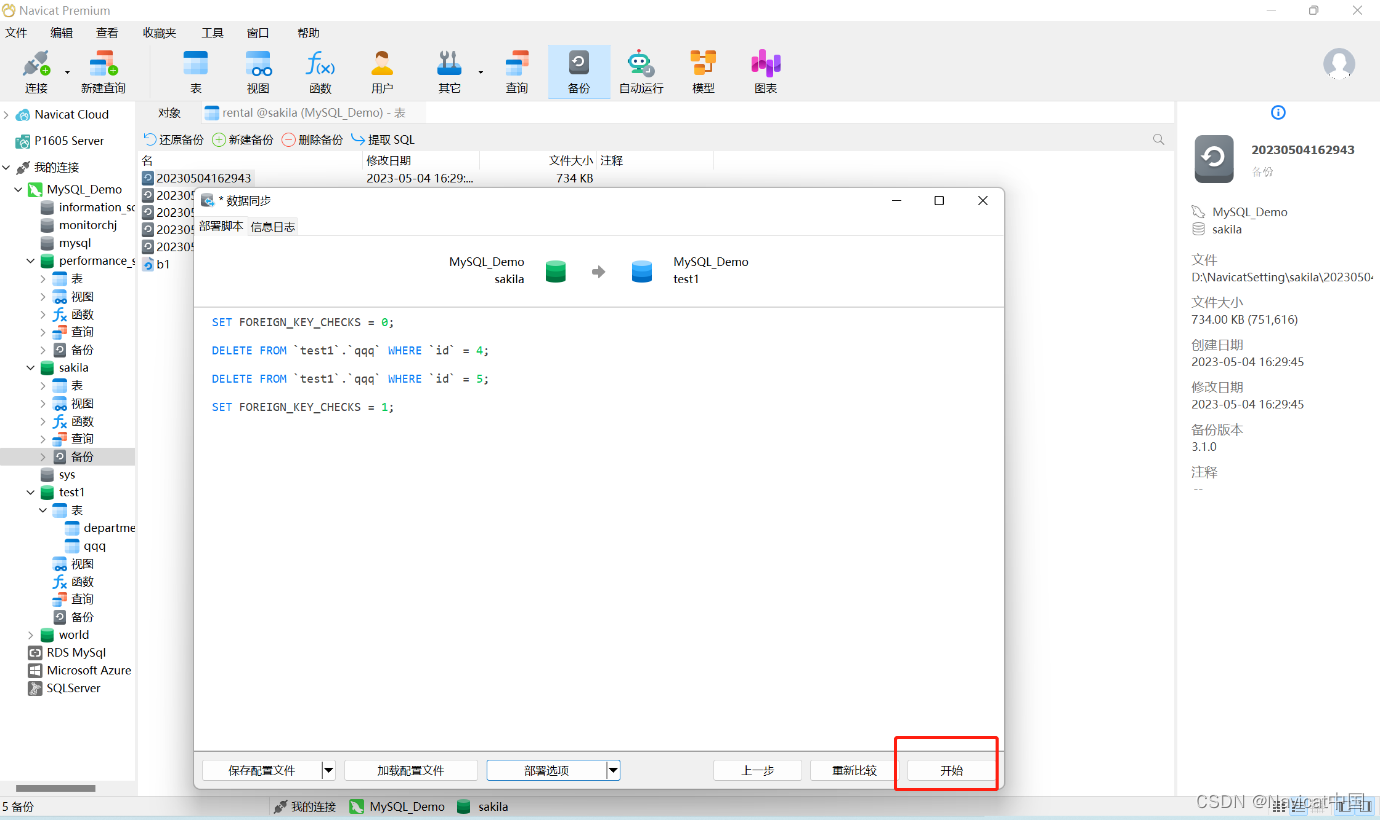The image size is (1380, 820).
Task: Collapse the test1 database node
Action: pos(31,493)
